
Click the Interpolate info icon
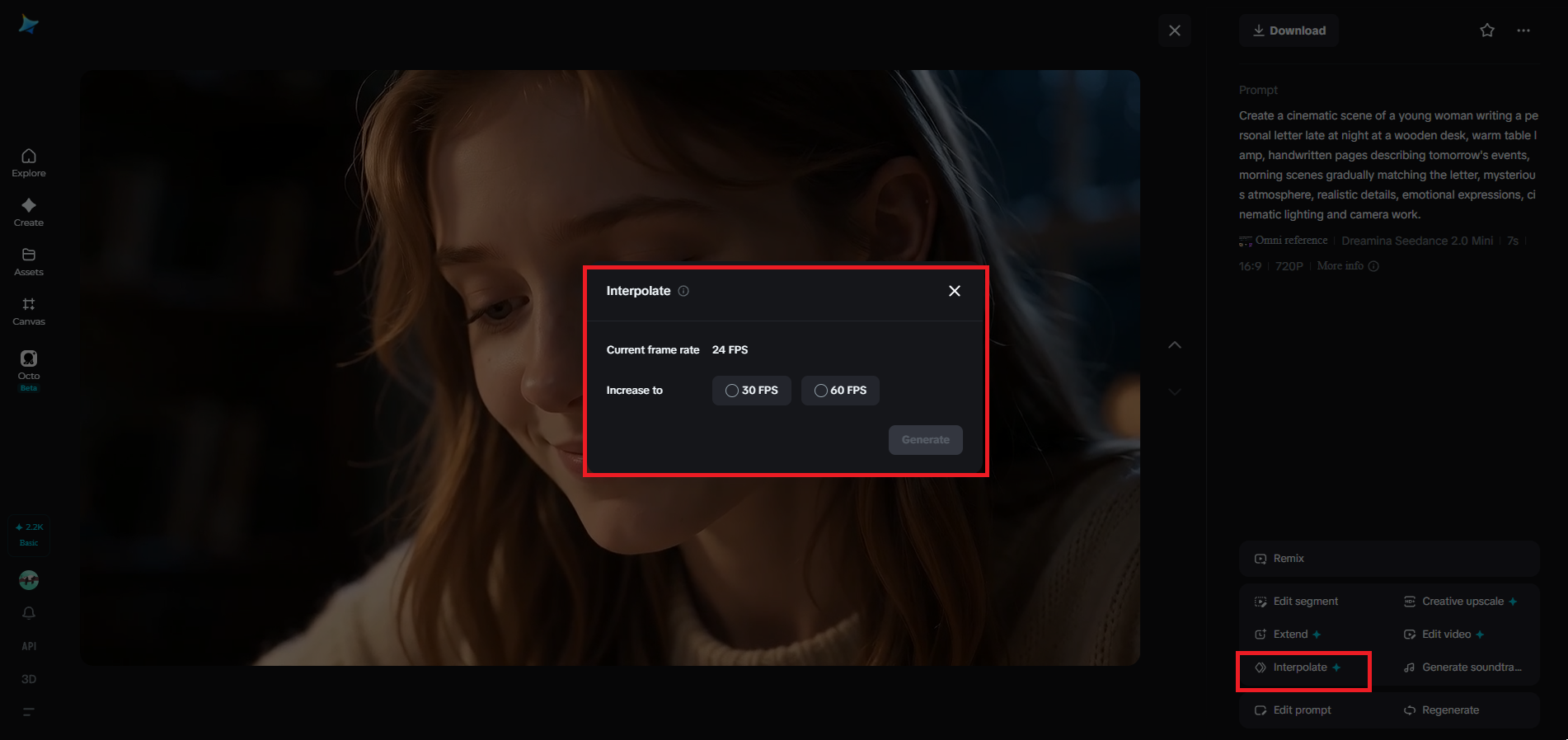pyautogui.click(x=683, y=291)
